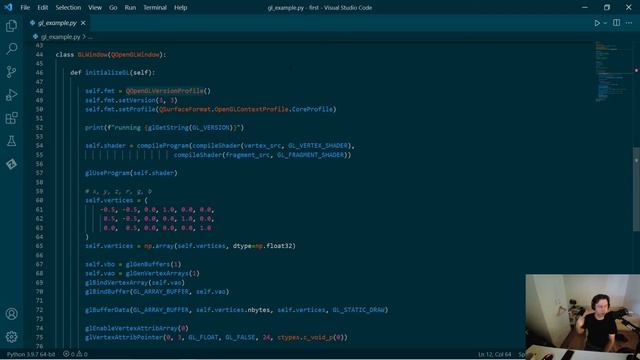Open the View menu
The height and width of the screenshot is (360, 640).
pyautogui.click(x=95, y=7)
